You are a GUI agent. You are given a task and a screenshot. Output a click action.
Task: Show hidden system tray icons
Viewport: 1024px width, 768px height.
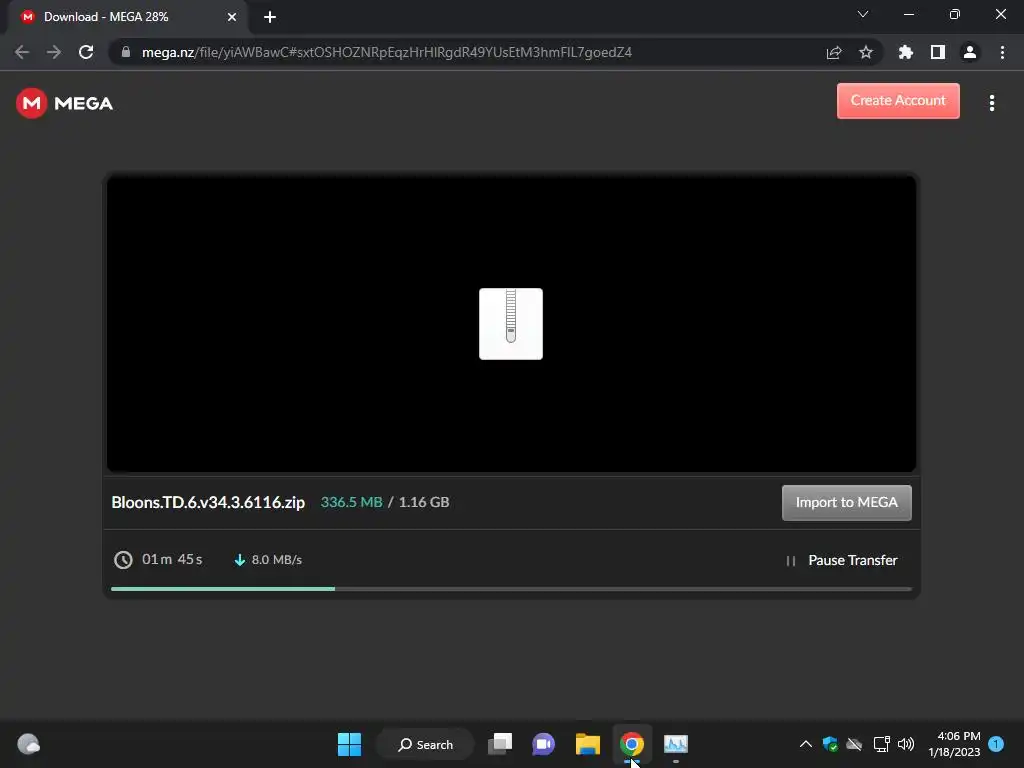(x=806, y=744)
